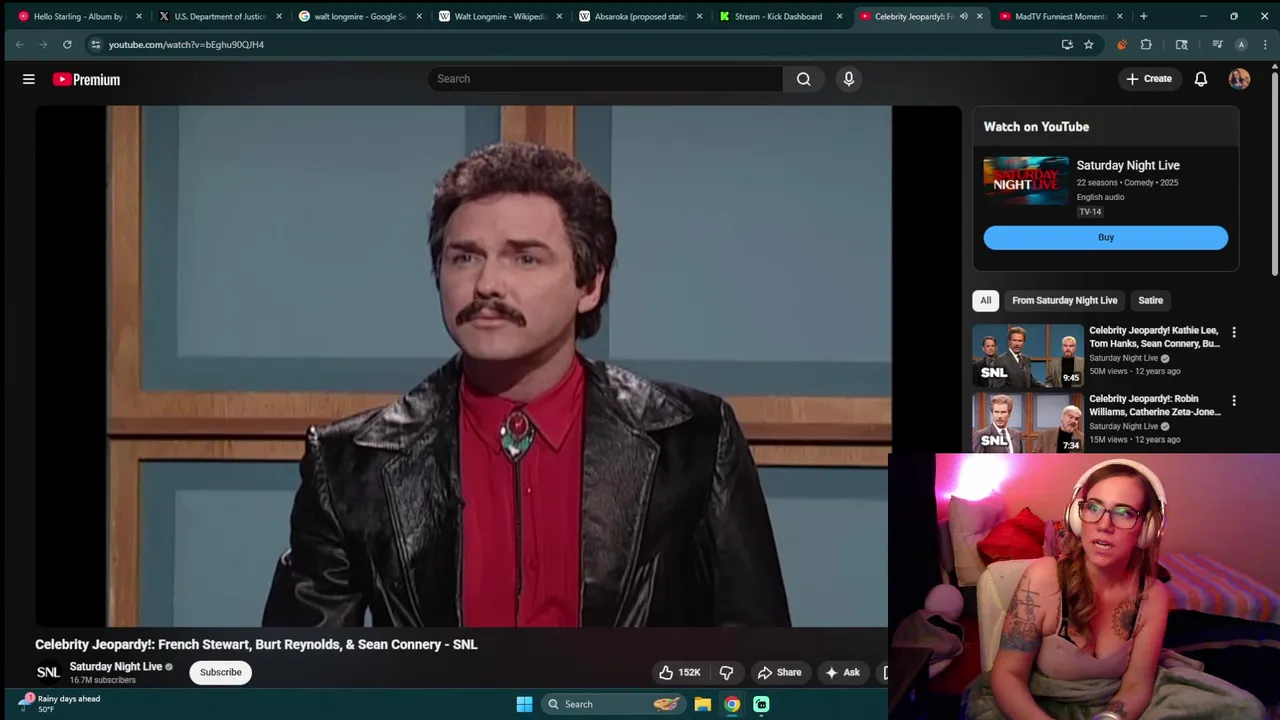Open the Saturday Night Live show poster thumbnail

[1025, 180]
